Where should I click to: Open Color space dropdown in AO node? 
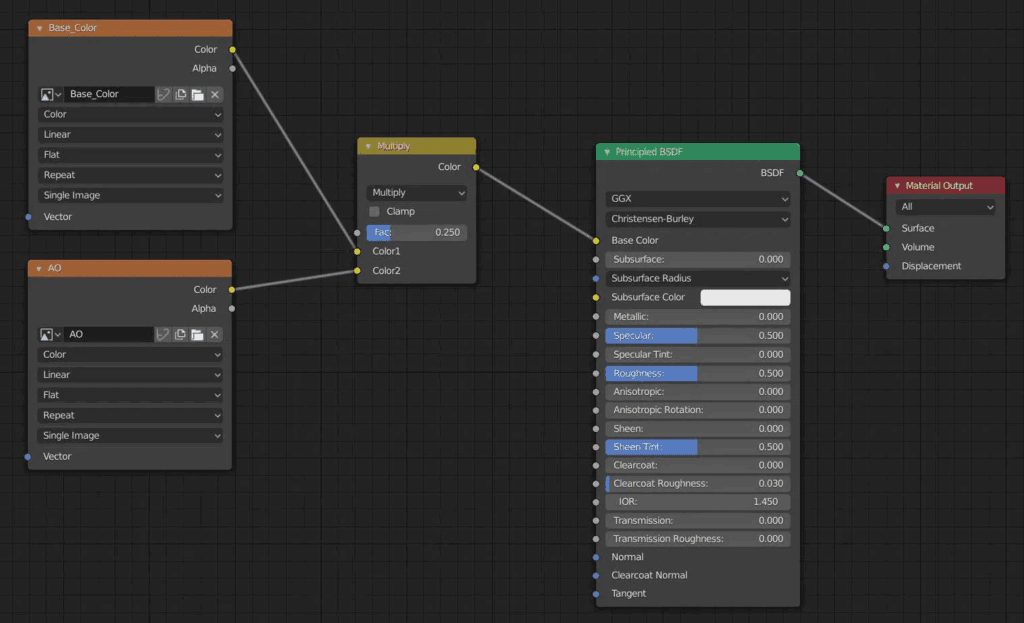(130, 355)
